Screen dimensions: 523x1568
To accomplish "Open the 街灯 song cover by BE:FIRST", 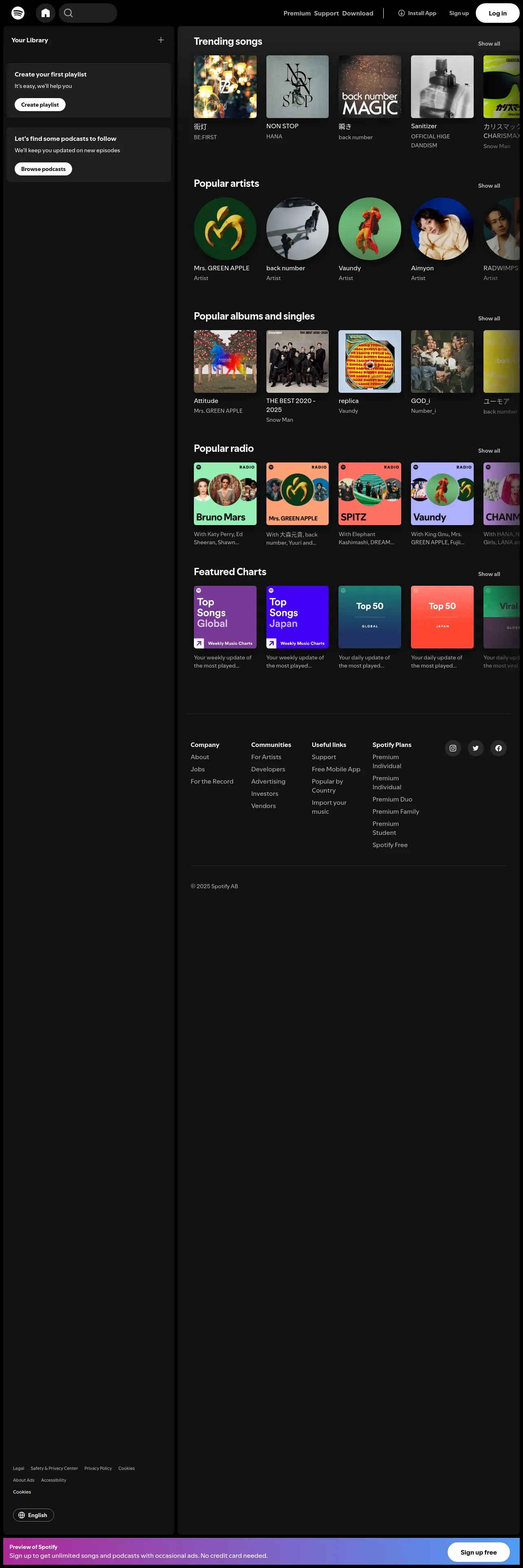I will 225,86.
